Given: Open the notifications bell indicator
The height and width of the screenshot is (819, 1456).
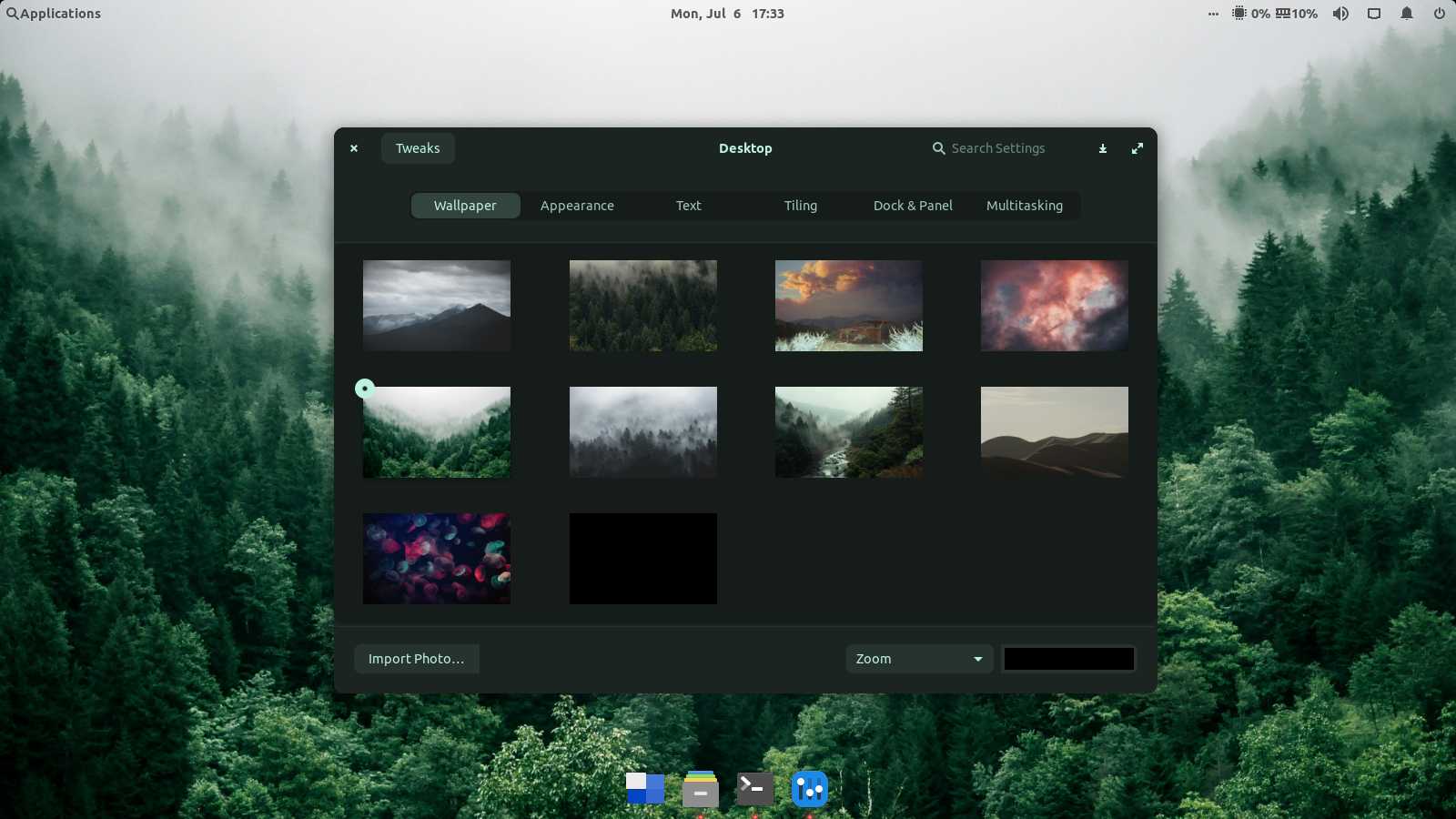Looking at the screenshot, I should pos(1407,14).
